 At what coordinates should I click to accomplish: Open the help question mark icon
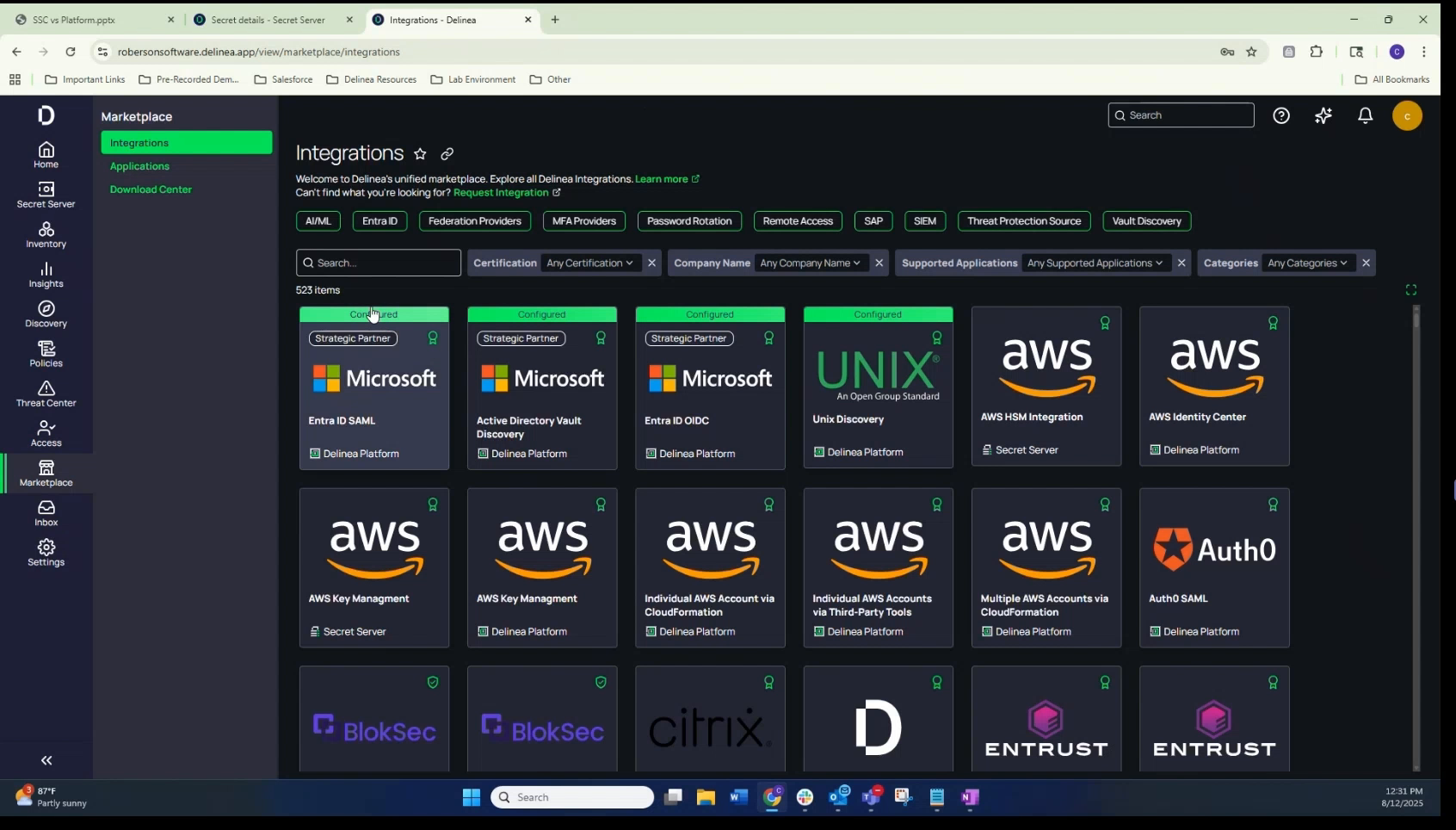click(1281, 115)
